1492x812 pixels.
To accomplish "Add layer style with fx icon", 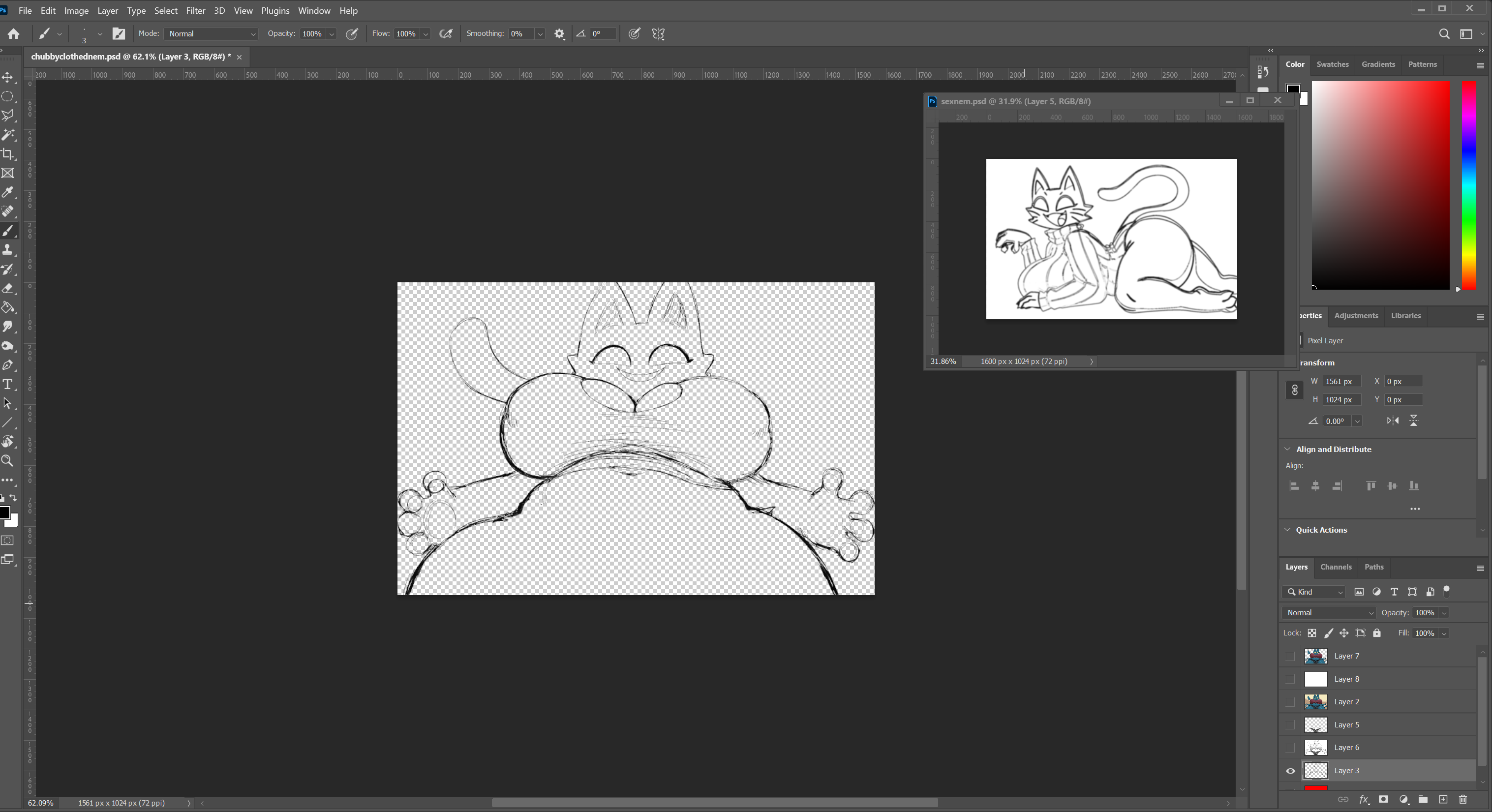I will pos(1364,800).
